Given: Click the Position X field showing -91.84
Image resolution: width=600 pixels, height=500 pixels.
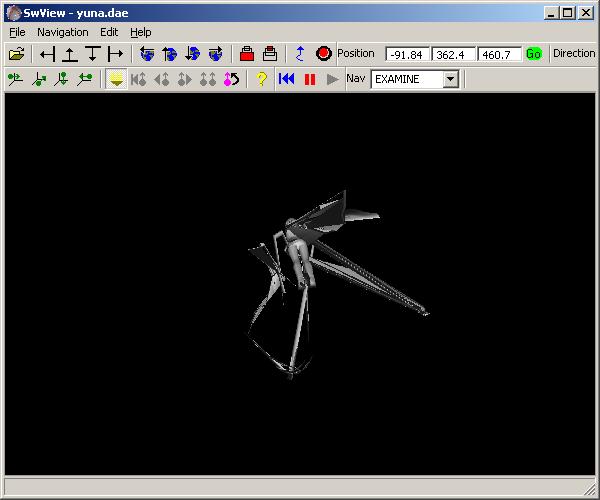Looking at the screenshot, I should (407, 54).
